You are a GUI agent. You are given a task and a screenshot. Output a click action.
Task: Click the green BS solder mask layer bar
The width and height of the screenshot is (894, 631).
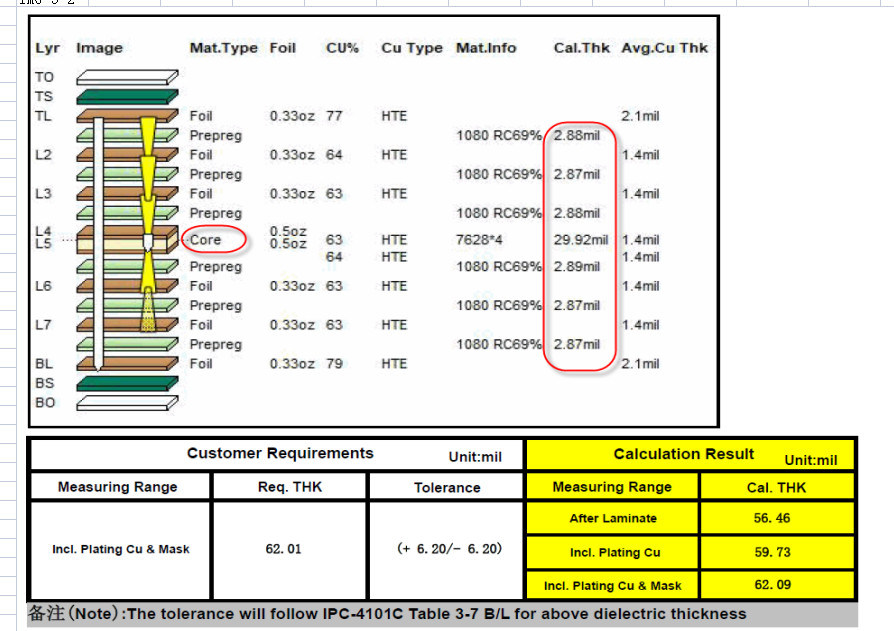pyautogui.click(x=127, y=383)
